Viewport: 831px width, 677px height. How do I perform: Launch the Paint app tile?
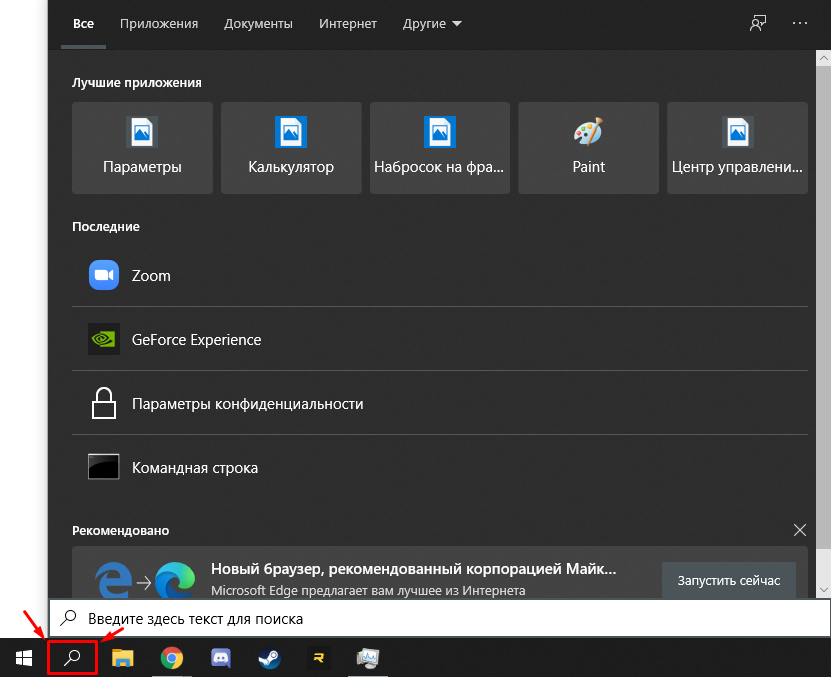coord(588,148)
